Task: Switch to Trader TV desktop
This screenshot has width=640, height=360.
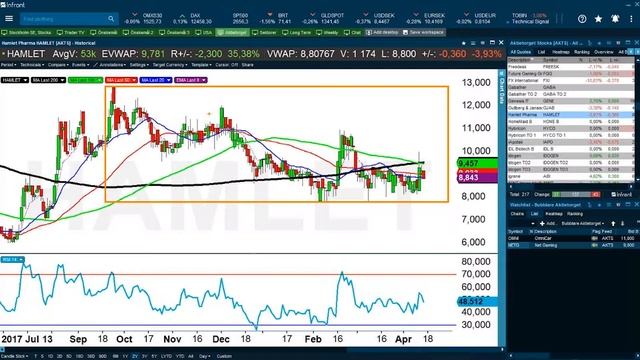Action: (71, 32)
